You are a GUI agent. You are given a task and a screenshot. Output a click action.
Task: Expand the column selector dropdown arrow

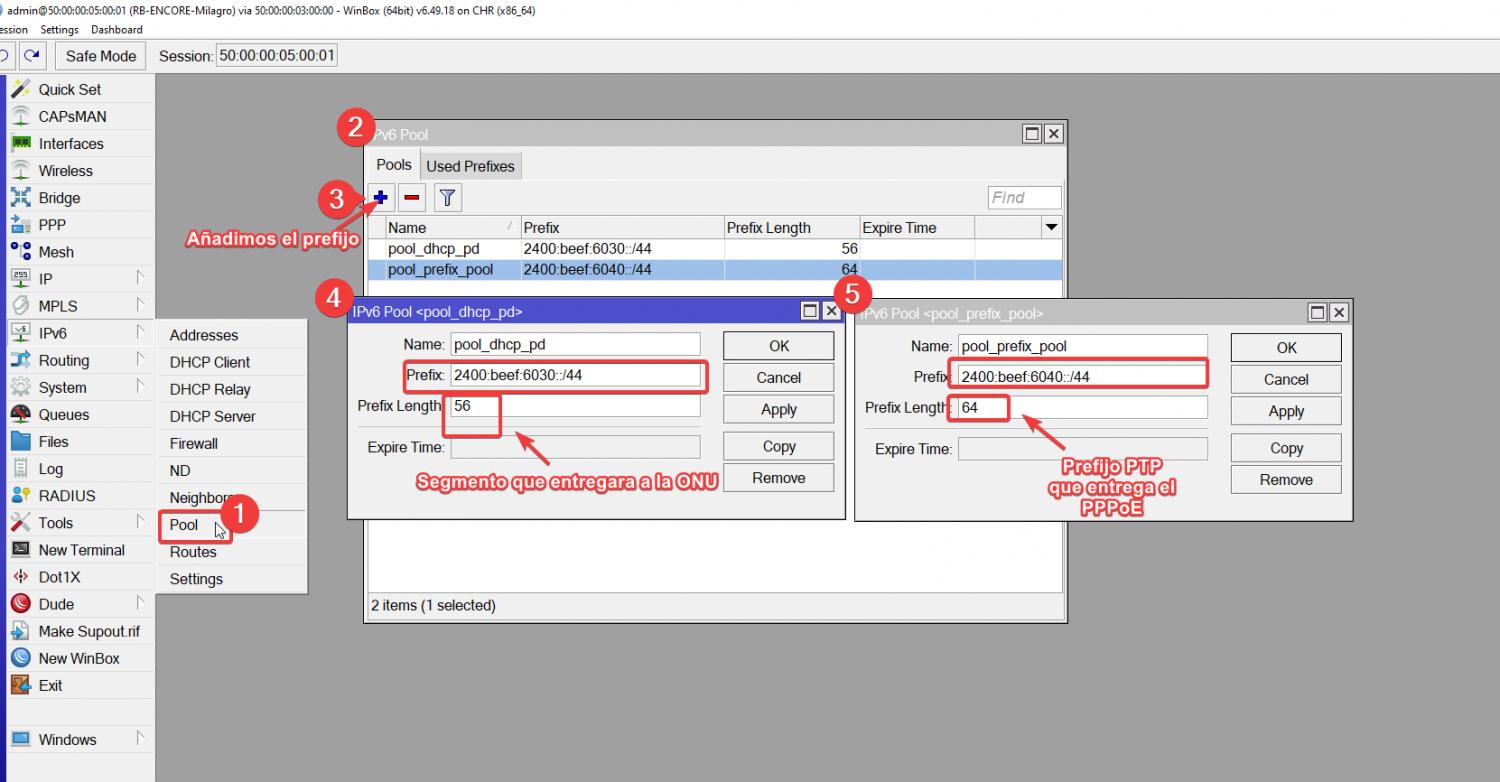1051,228
